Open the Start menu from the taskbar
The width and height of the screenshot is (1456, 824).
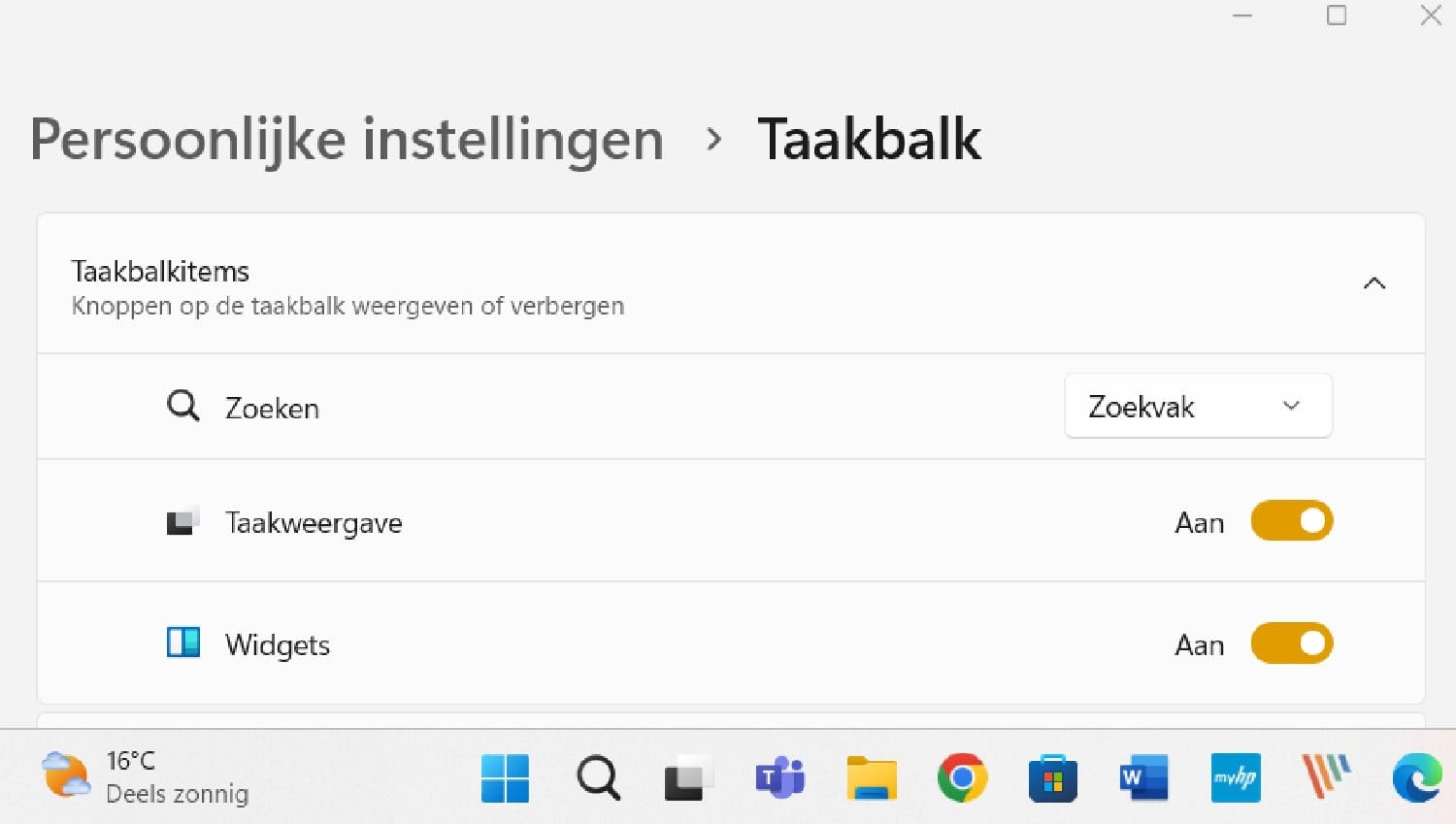(x=504, y=777)
